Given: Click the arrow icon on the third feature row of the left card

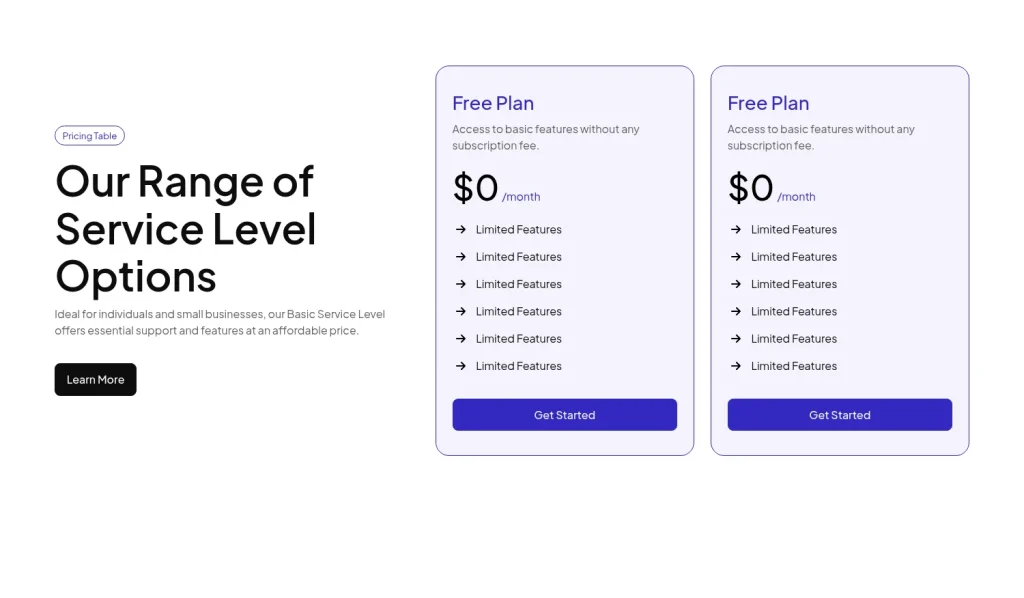Looking at the screenshot, I should point(460,284).
